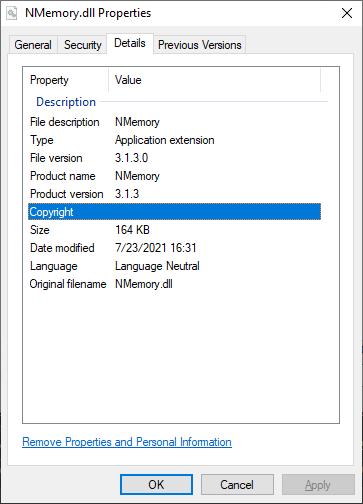Close the NMemory.dll Properties dialog
The height and width of the screenshot is (504, 363).
(347, 13)
